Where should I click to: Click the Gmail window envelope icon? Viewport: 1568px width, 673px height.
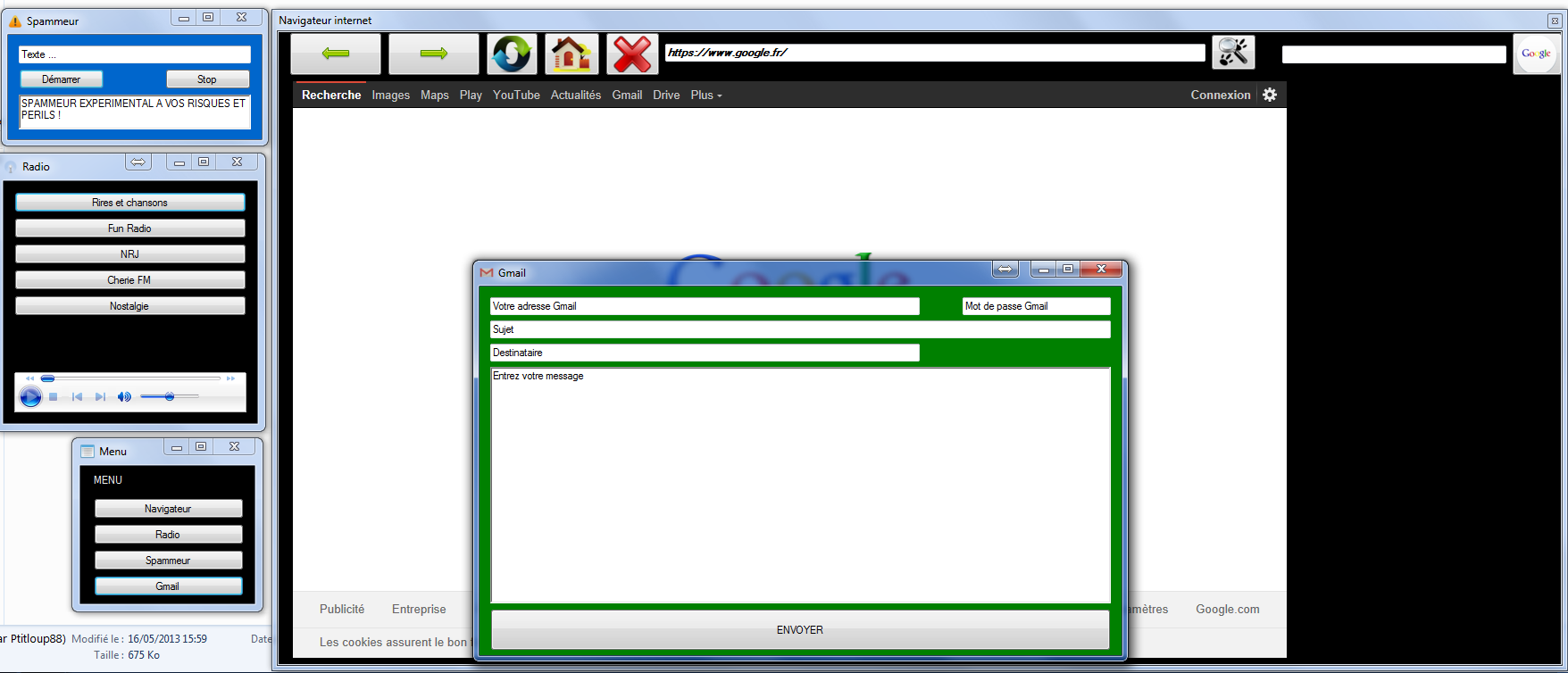coord(487,272)
